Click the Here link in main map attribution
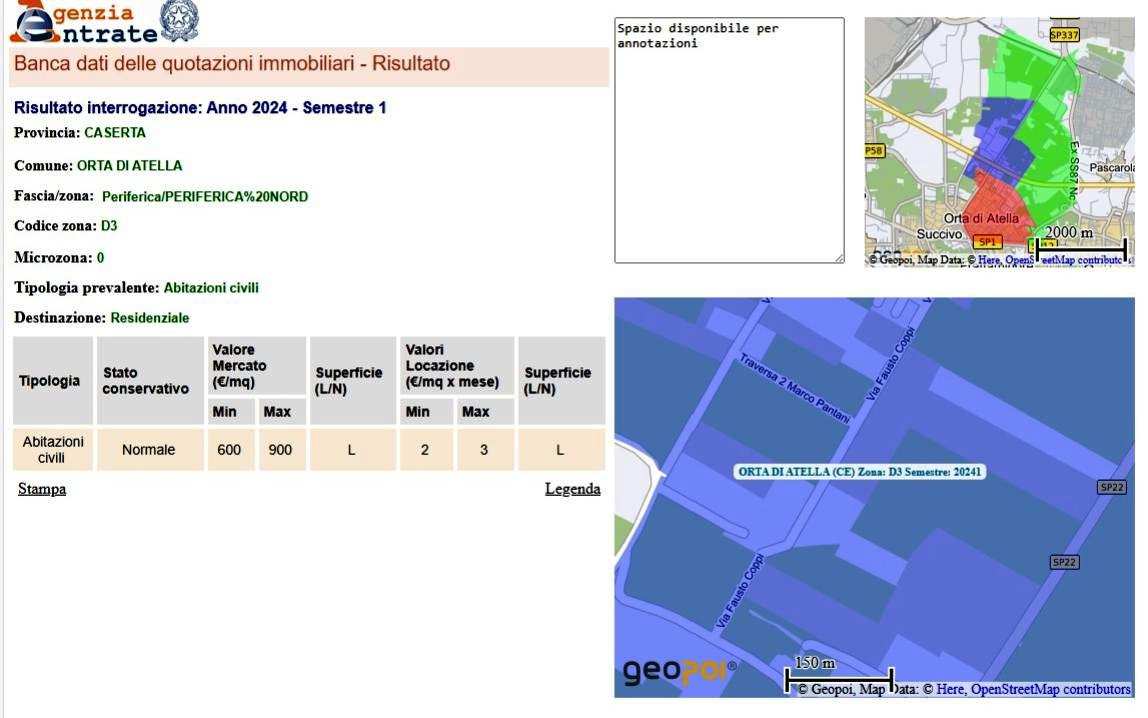1148x718 pixels. (x=950, y=689)
